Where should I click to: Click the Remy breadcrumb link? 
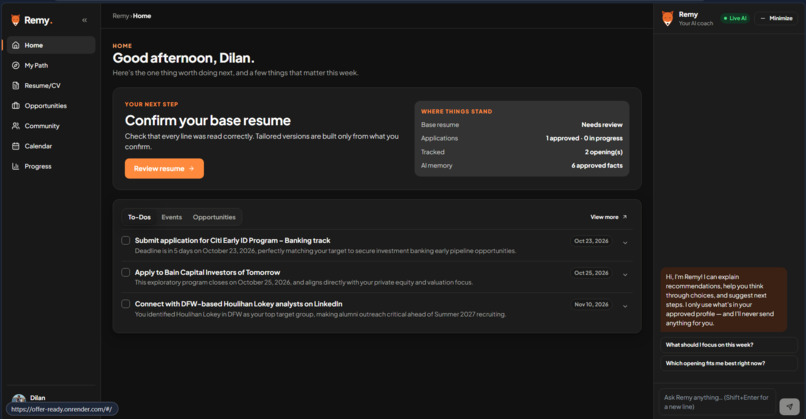(120, 16)
